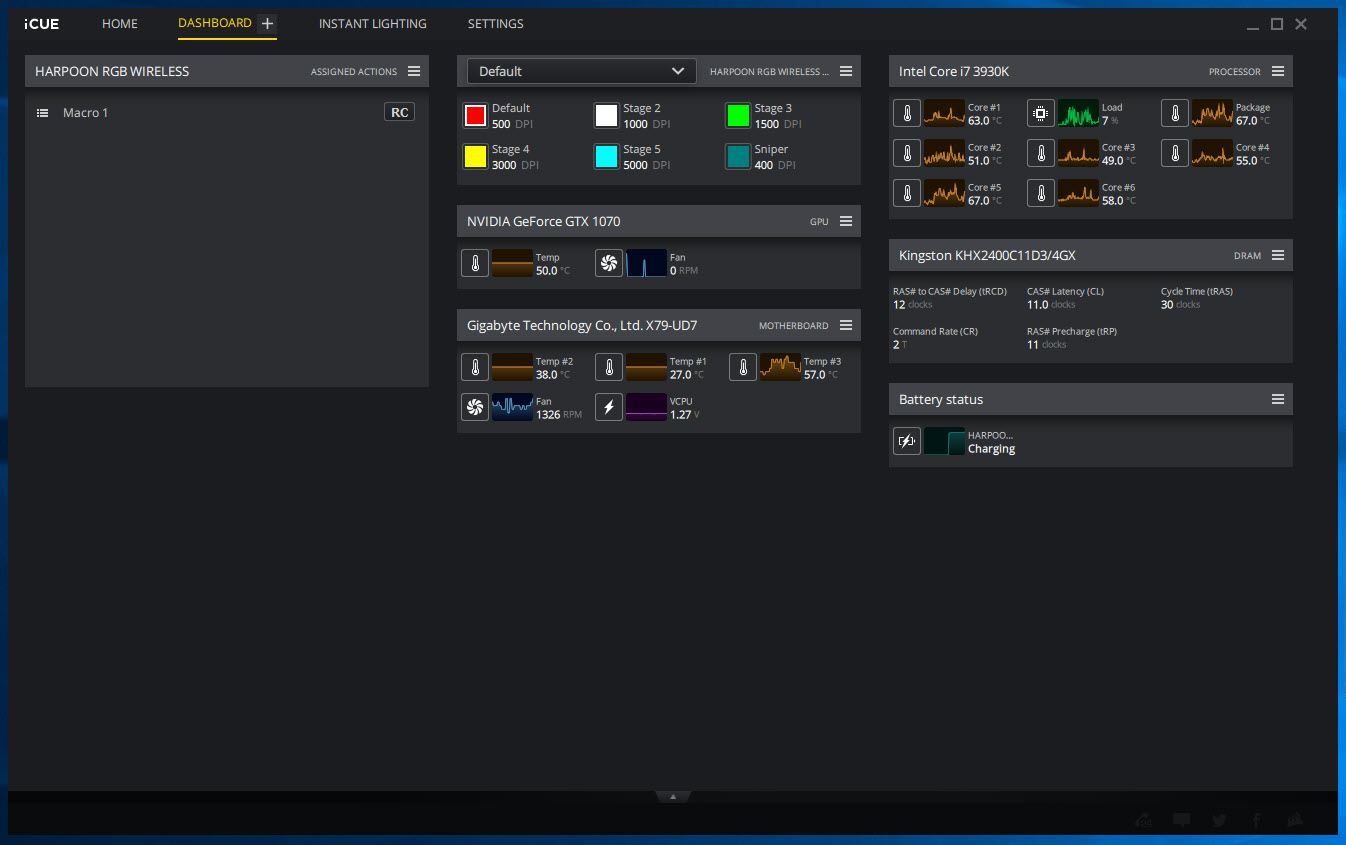Click the motherboard Fan icon at 1326 RPM
Image resolution: width=1346 pixels, height=845 pixels.
475,407
